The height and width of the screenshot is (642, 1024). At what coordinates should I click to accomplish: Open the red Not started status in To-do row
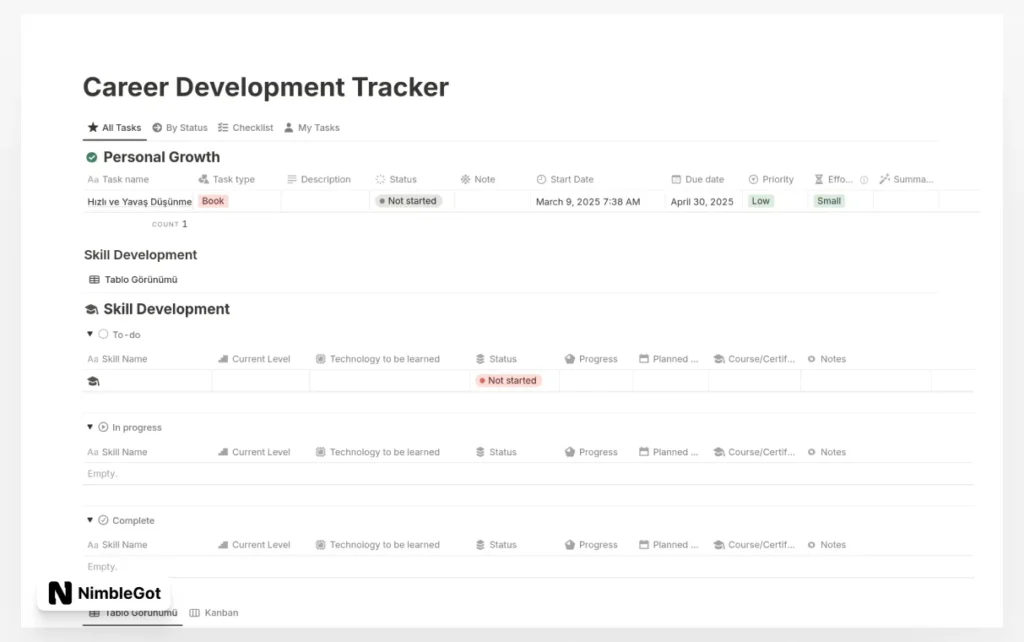pos(508,380)
